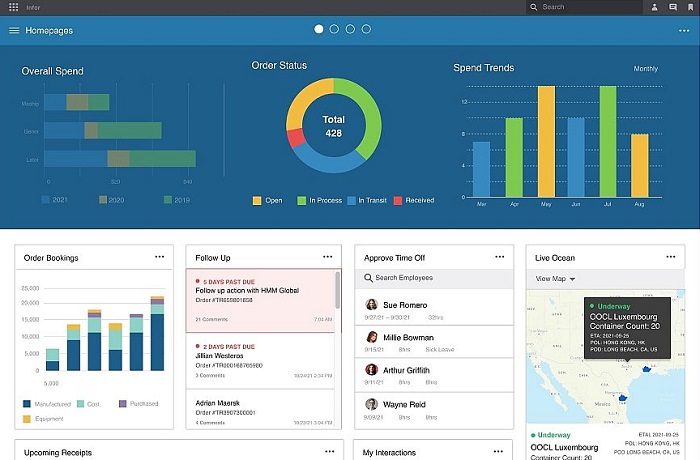Click the Homepages title
The width and height of the screenshot is (700, 460).
49,30
